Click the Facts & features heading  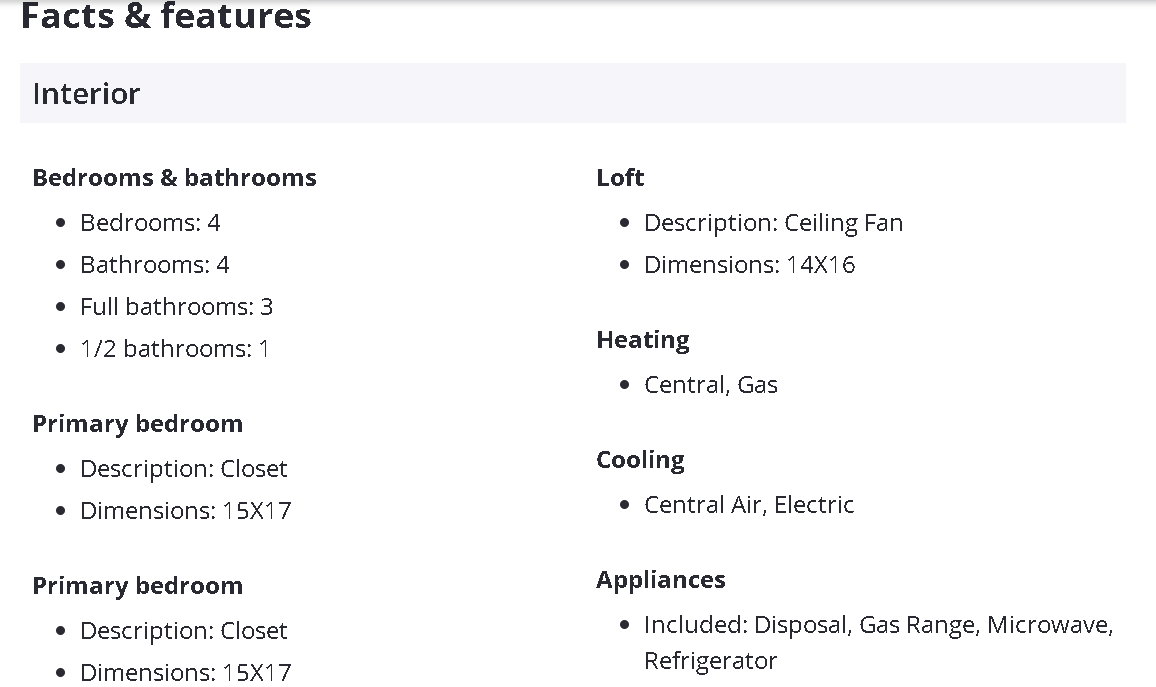(166, 16)
